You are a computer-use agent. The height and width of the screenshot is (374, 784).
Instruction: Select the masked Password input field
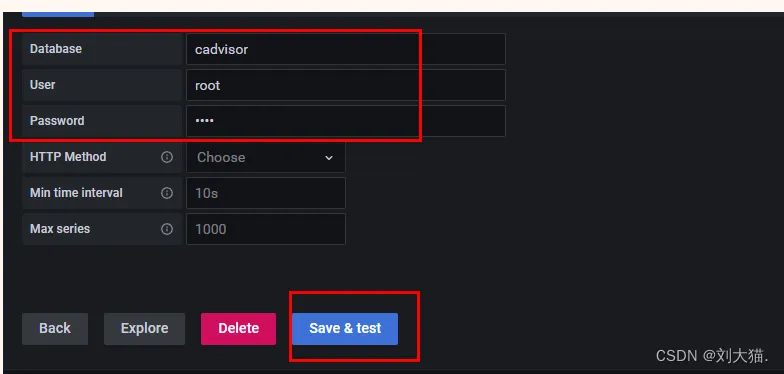[x=346, y=121]
